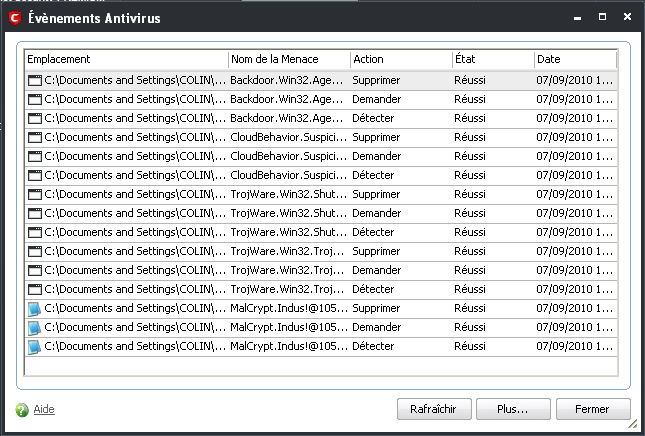645x436 pixels.
Task: Click the file icon of the Backdoor Détecter row
Action: point(35,118)
